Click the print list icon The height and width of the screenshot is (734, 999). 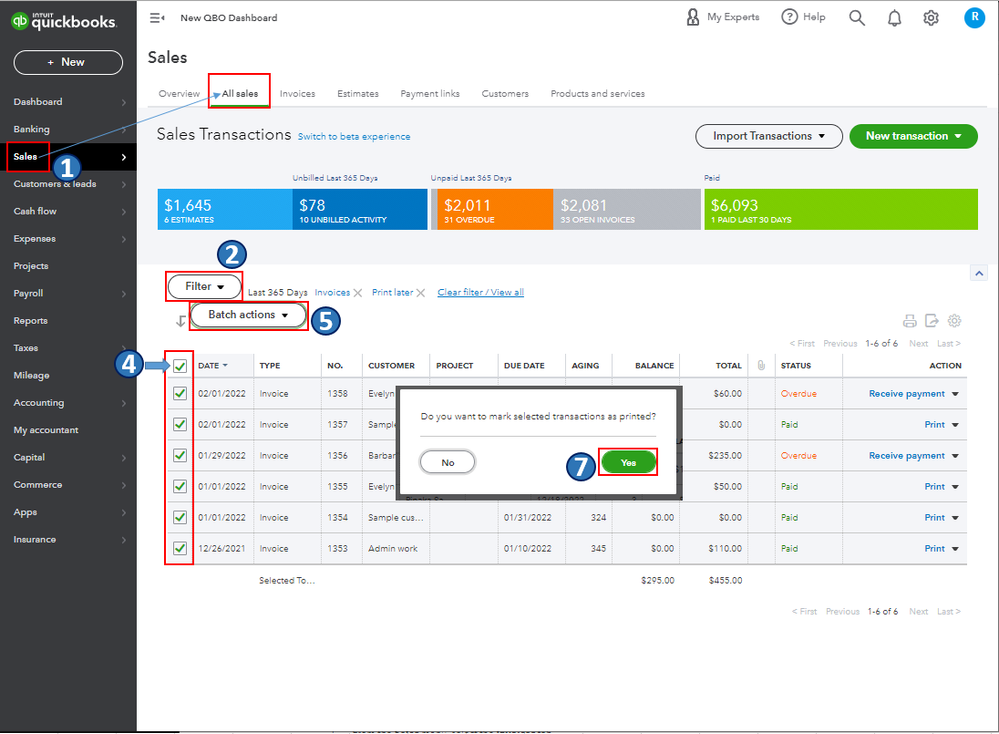[910, 320]
